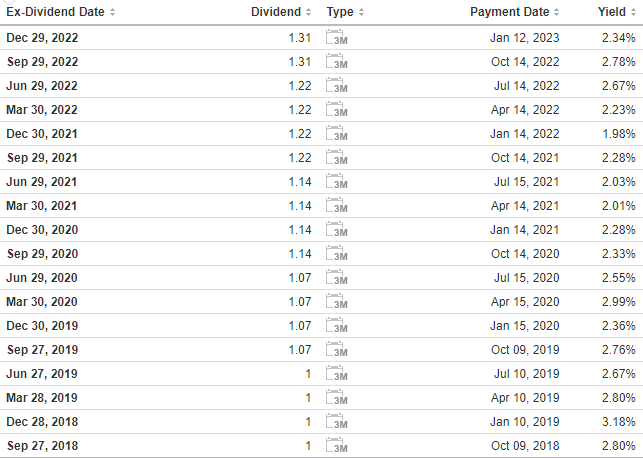The width and height of the screenshot is (643, 459).
Task: Click dividend 1.22 in Jun 29, 2022 row
Action: pos(300,86)
